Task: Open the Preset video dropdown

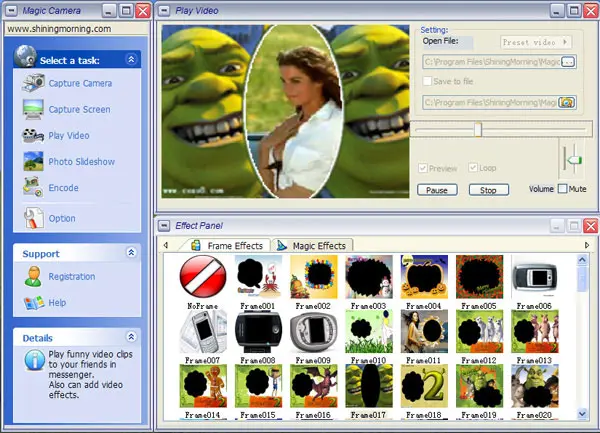Action: tap(535, 42)
